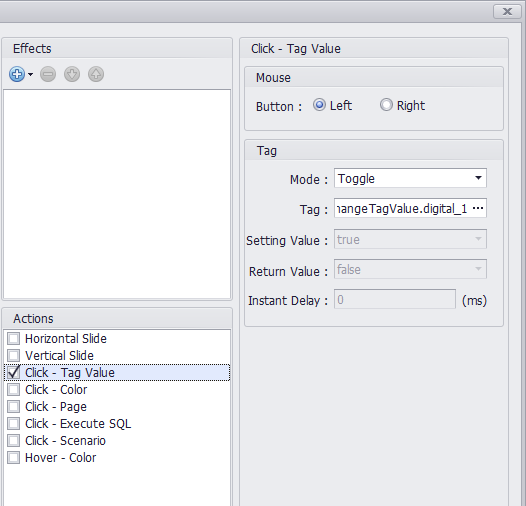The height and width of the screenshot is (506, 526).
Task: Click the remove effect minus icon
Action: click(x=48, y=74)
